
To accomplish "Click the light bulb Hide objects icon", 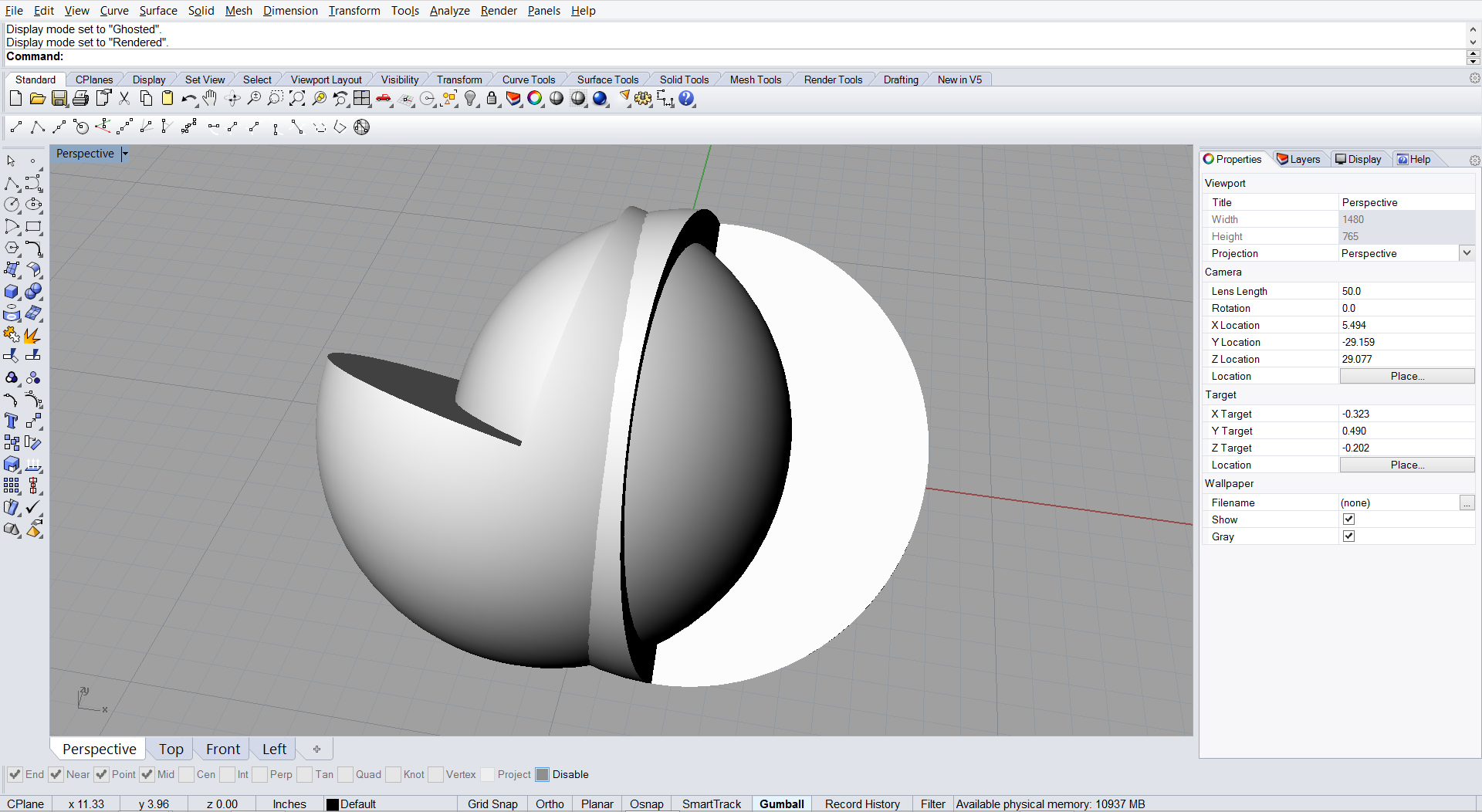I will [470, 98].
